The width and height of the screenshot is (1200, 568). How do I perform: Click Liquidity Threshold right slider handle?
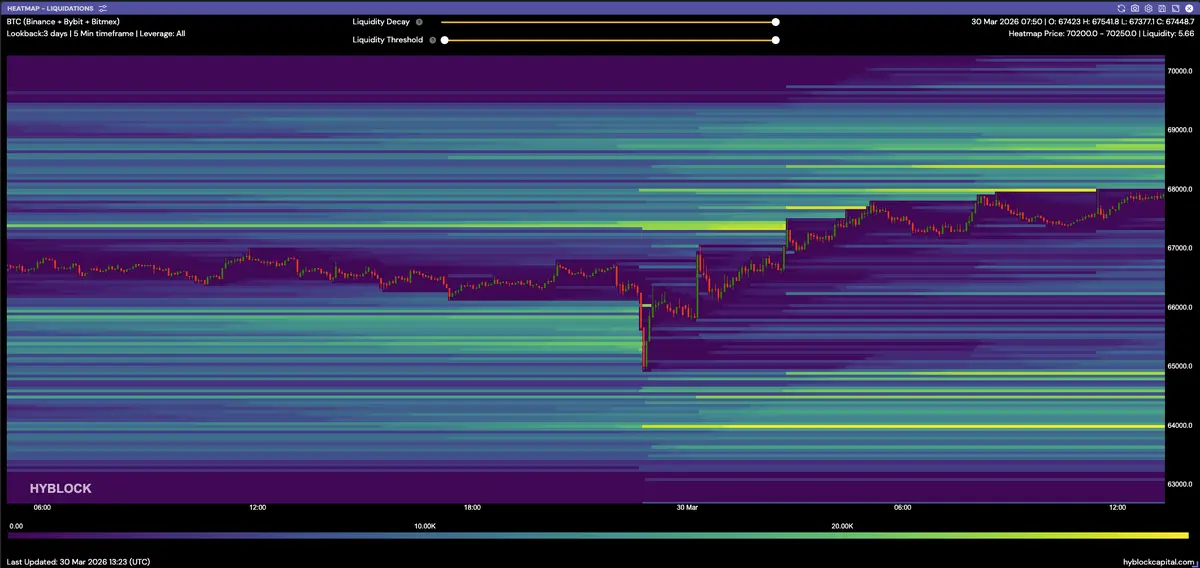click(x=775, y=40)
